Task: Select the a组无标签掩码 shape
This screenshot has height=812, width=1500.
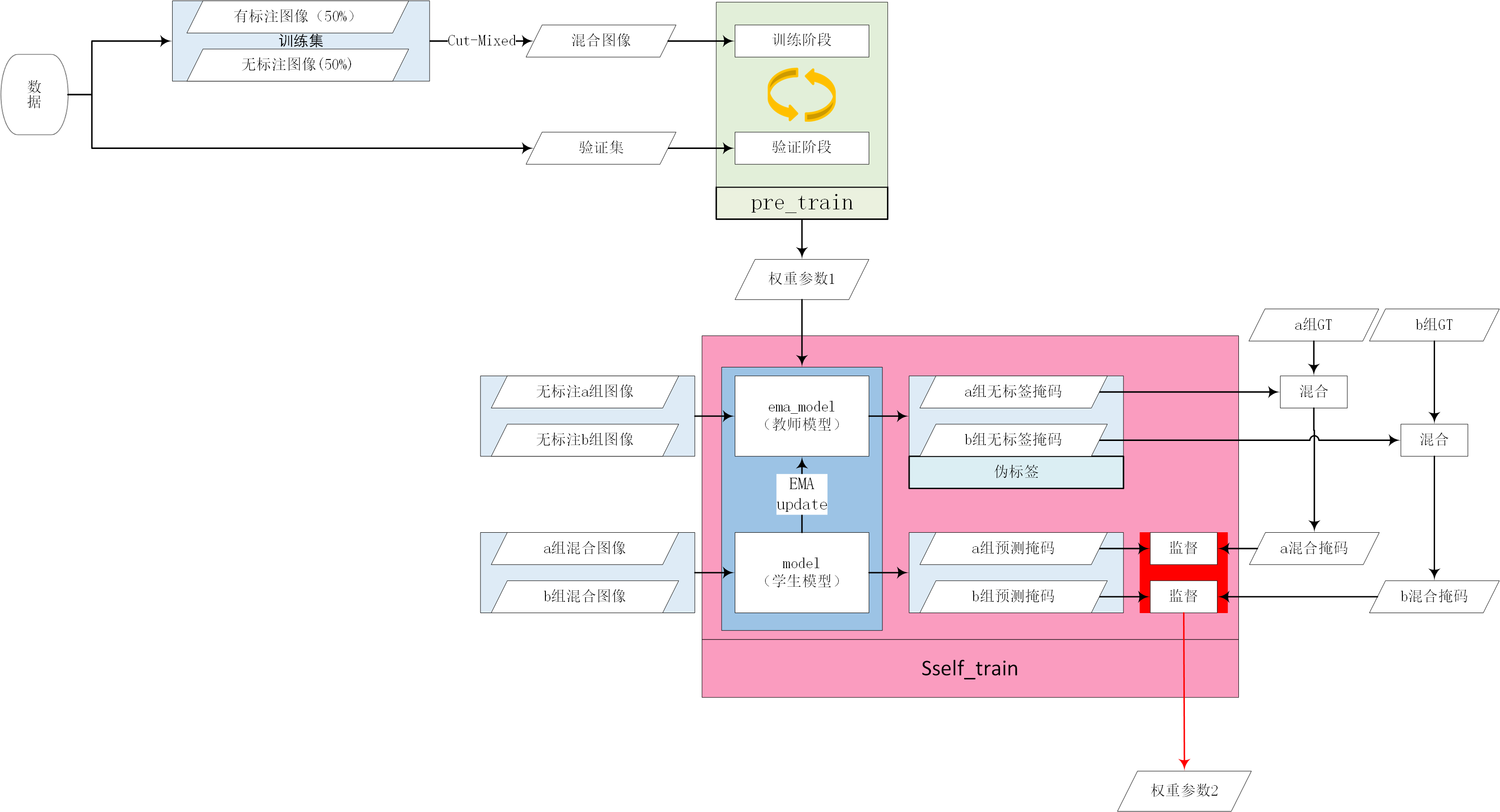Action: pyautogui.click(x=1013, y=391)
